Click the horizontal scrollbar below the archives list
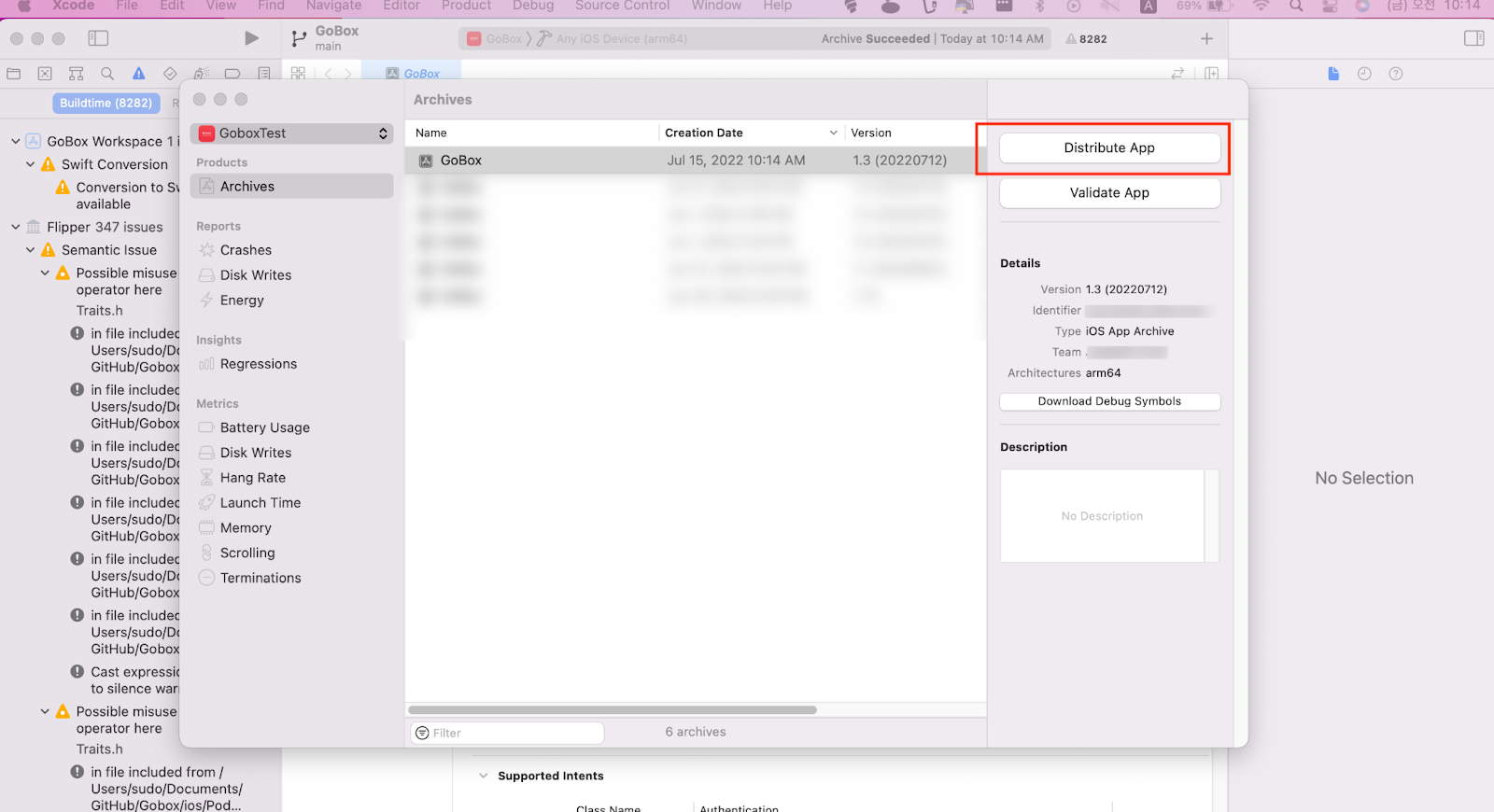This screenshot has width=1494, height=812. pyautogui.click(x=613, y=710)
